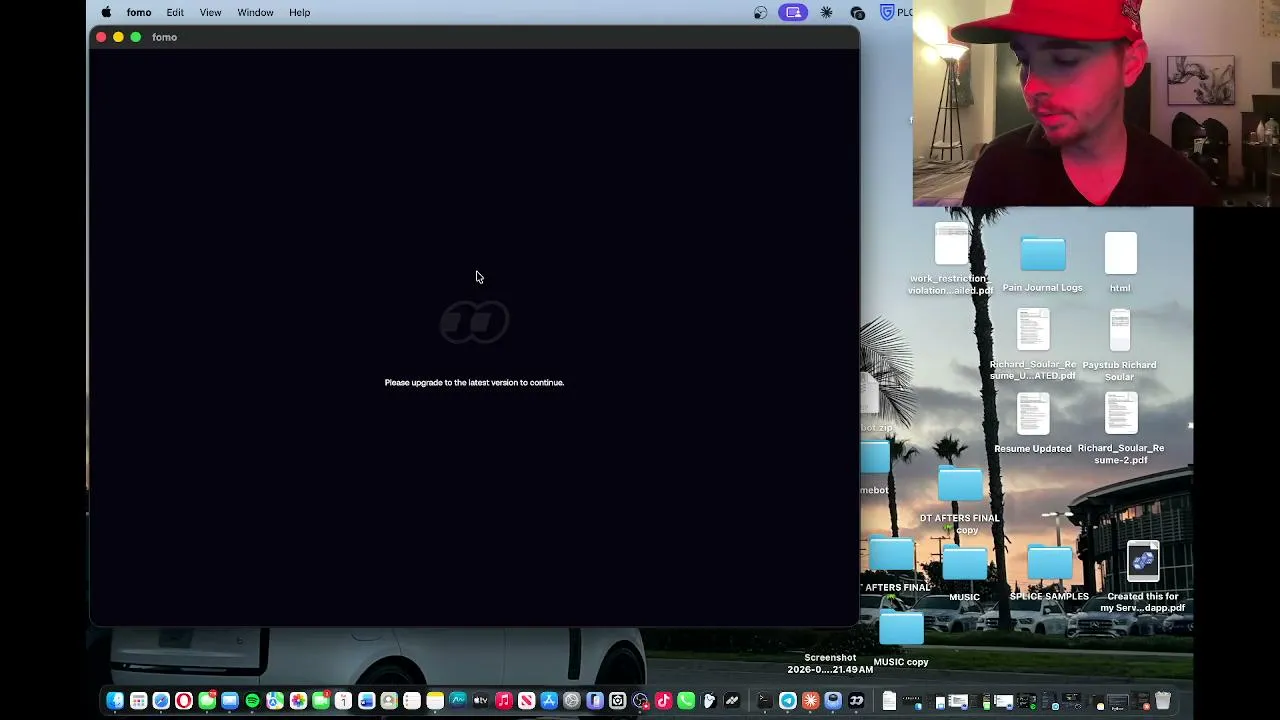This screenshot has width=1280, height=720.
Task: Open the View menu
Action: coord(210,13)
